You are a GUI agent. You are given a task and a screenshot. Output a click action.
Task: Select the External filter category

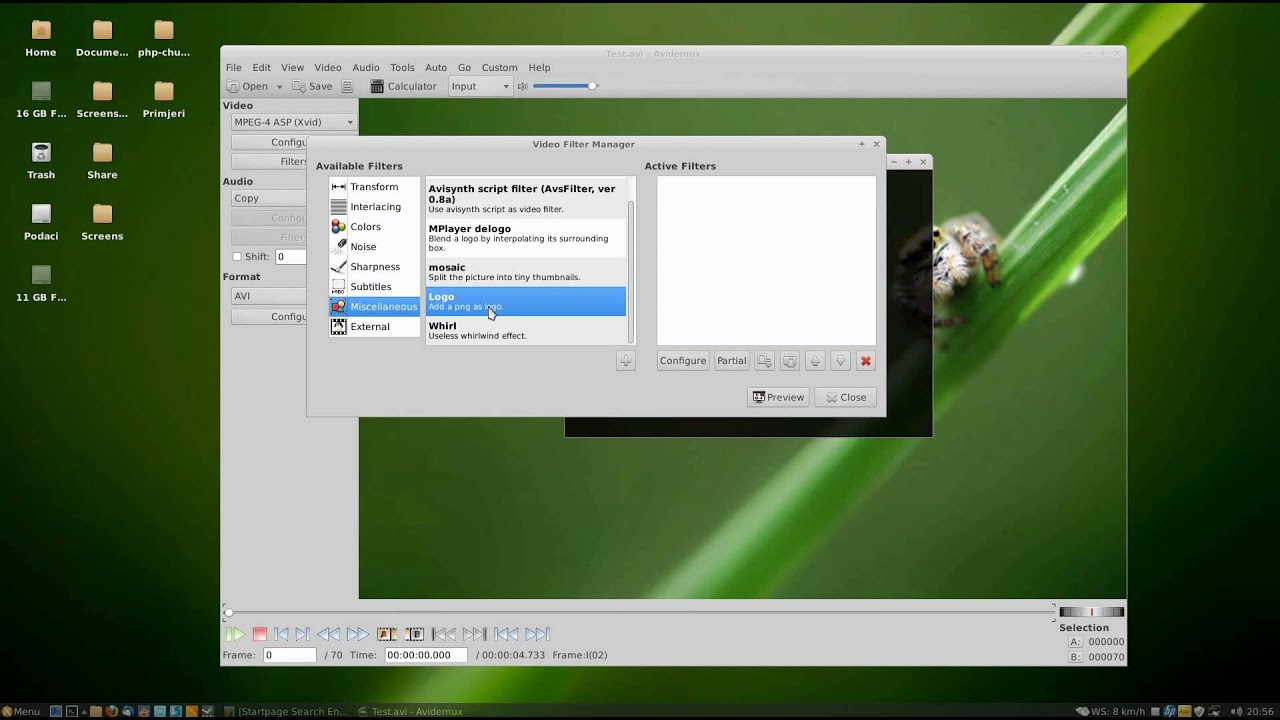(374, 327)
